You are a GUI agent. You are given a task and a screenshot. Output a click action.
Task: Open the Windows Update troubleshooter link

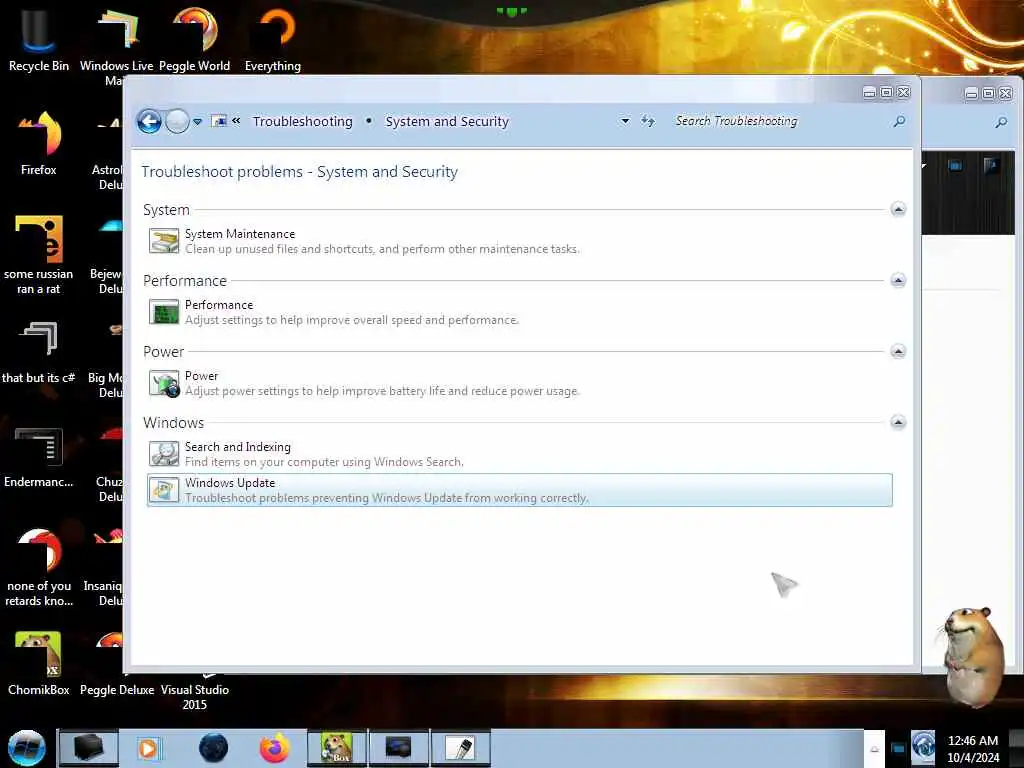pyautogui.click(x=230, y=483)
